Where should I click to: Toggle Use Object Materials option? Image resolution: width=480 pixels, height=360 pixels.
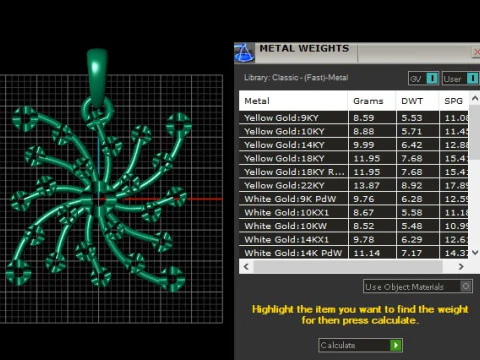(x=418, y=286)
